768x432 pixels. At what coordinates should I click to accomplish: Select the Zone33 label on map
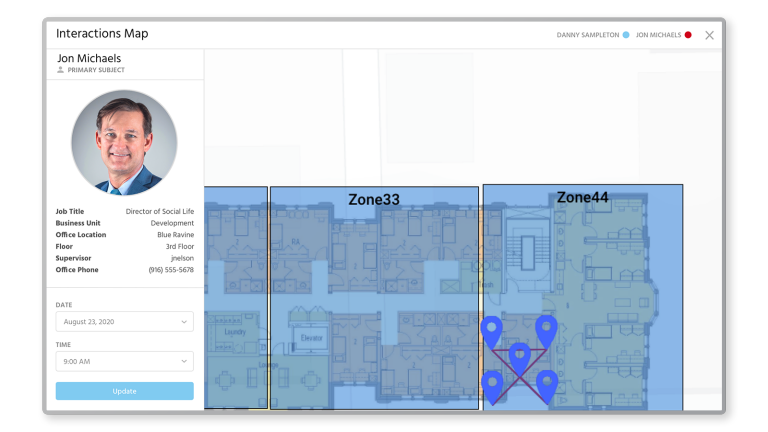coord(374,200)
